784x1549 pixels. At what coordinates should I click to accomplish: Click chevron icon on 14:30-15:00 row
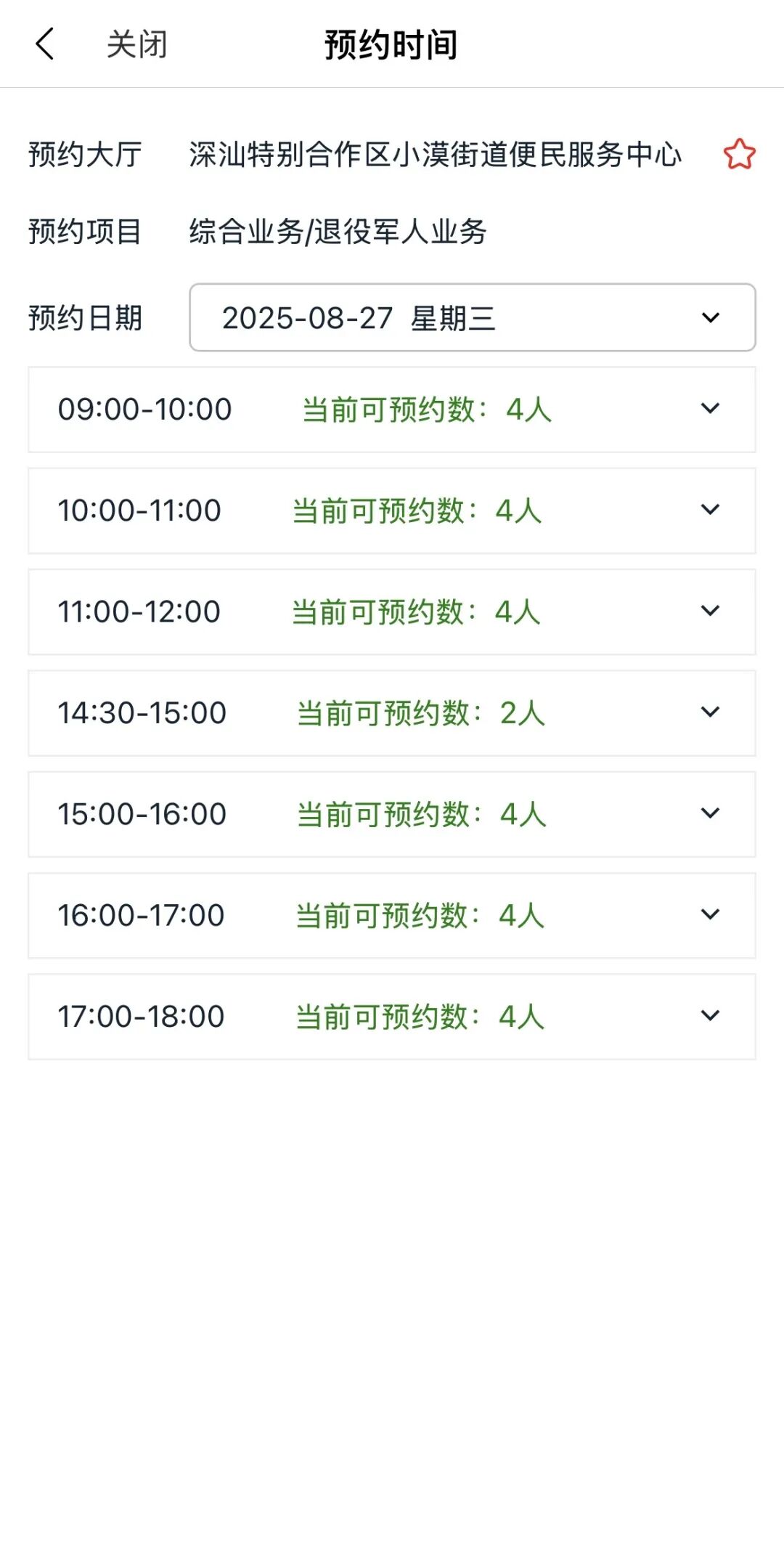click(710, 712)
